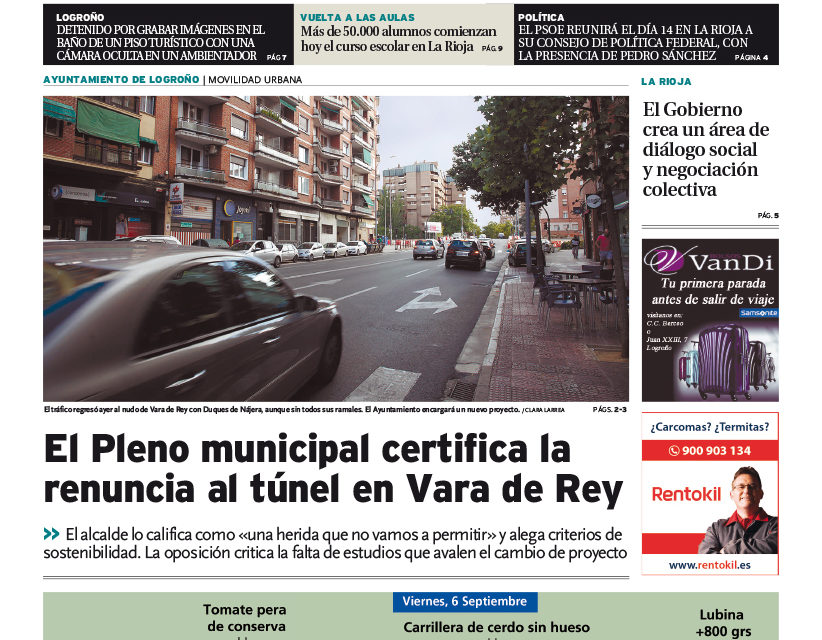Viewport: 822px width, 640px height.
Task: Click the Lubina +800 grs offer
Action: pos(722,624)
